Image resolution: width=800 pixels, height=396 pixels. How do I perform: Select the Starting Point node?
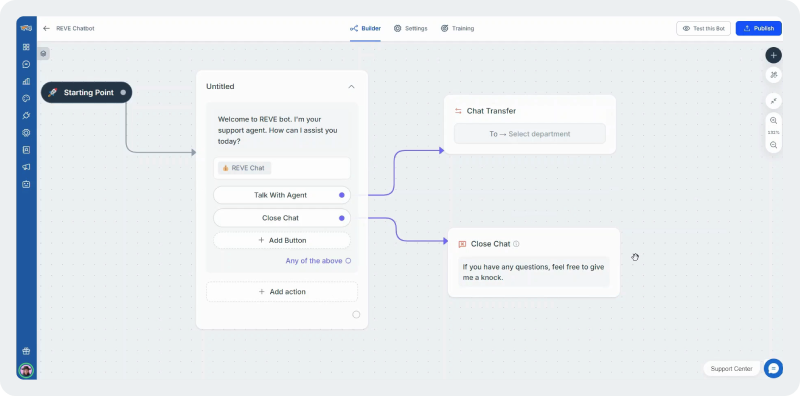[x=86, y=92]
